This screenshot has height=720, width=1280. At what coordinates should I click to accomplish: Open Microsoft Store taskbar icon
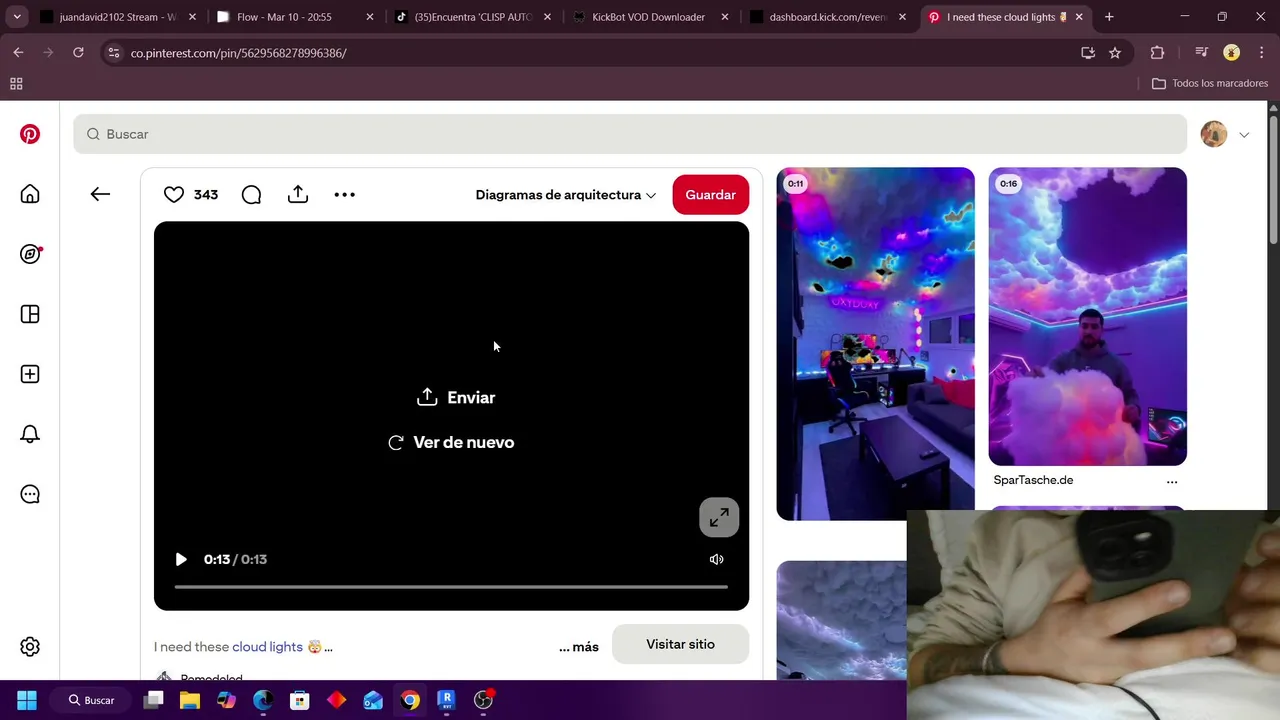tap(300, 700)
